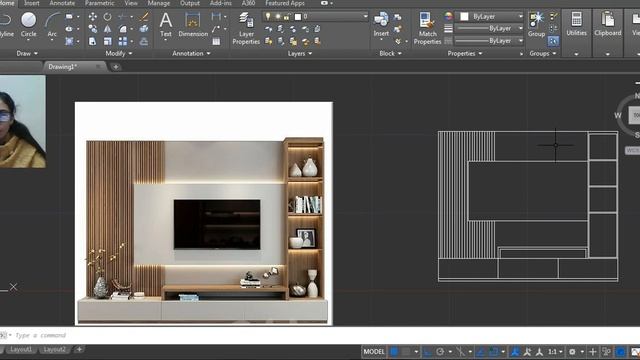The image size is (640, 360).
Task: Select the Trim tool icon
Action: click(122, 17)
